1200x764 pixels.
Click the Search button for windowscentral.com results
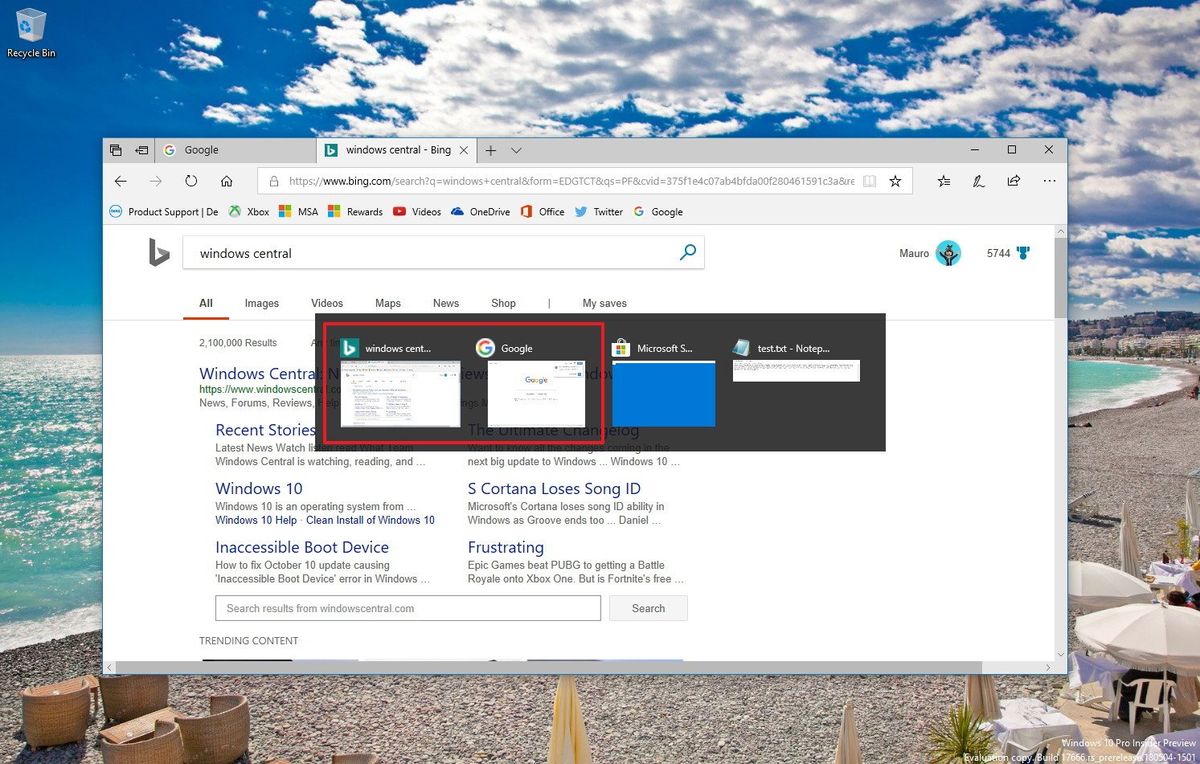(648, 608)
